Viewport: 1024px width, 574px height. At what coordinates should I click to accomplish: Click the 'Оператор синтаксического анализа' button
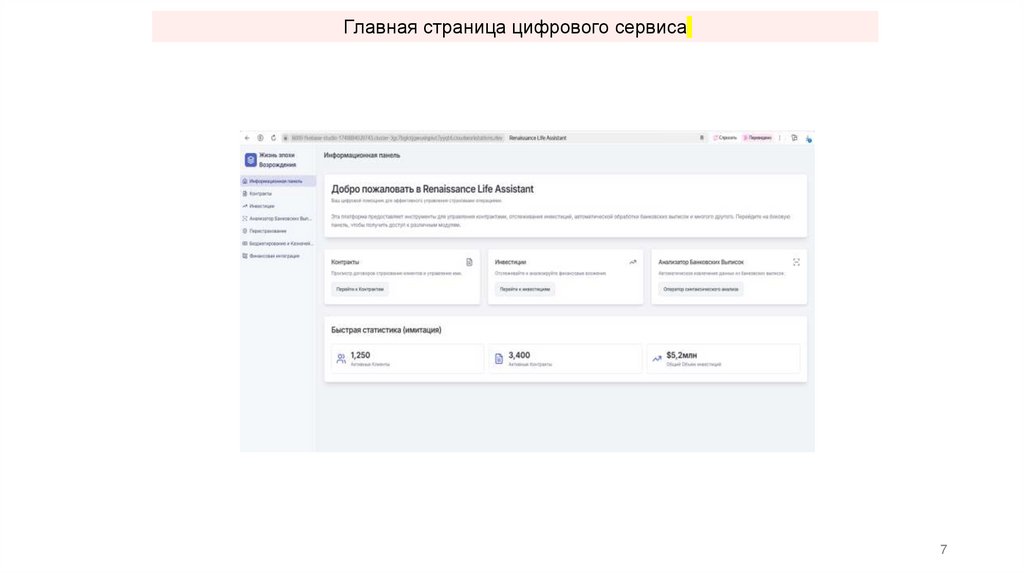point(701,289)
